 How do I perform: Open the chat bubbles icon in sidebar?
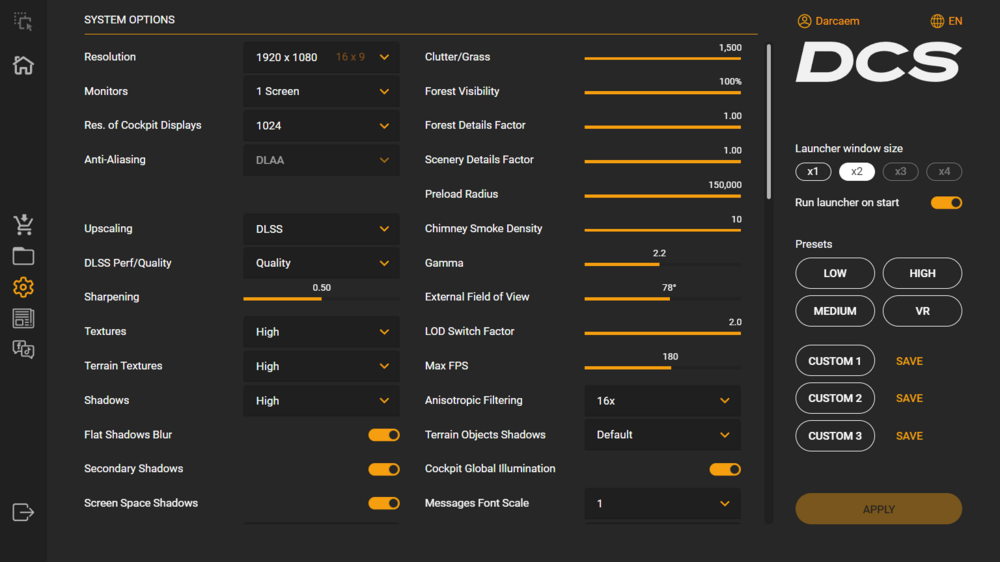[23, 349]
